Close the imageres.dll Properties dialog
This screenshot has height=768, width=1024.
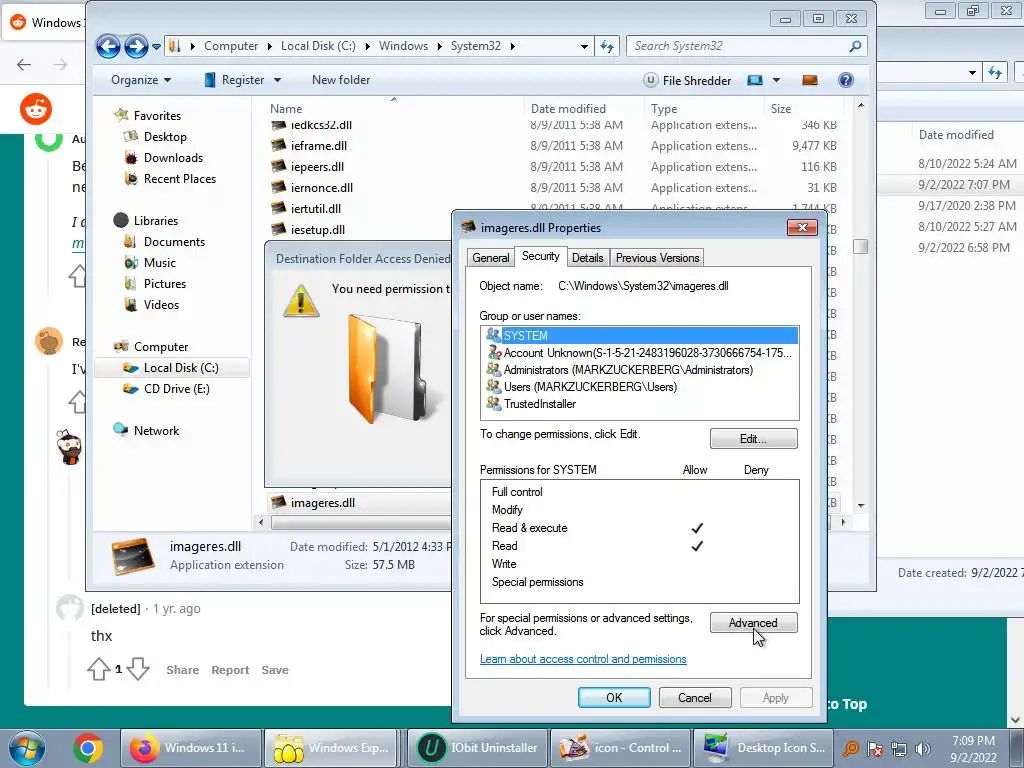(x=802, y=227)
